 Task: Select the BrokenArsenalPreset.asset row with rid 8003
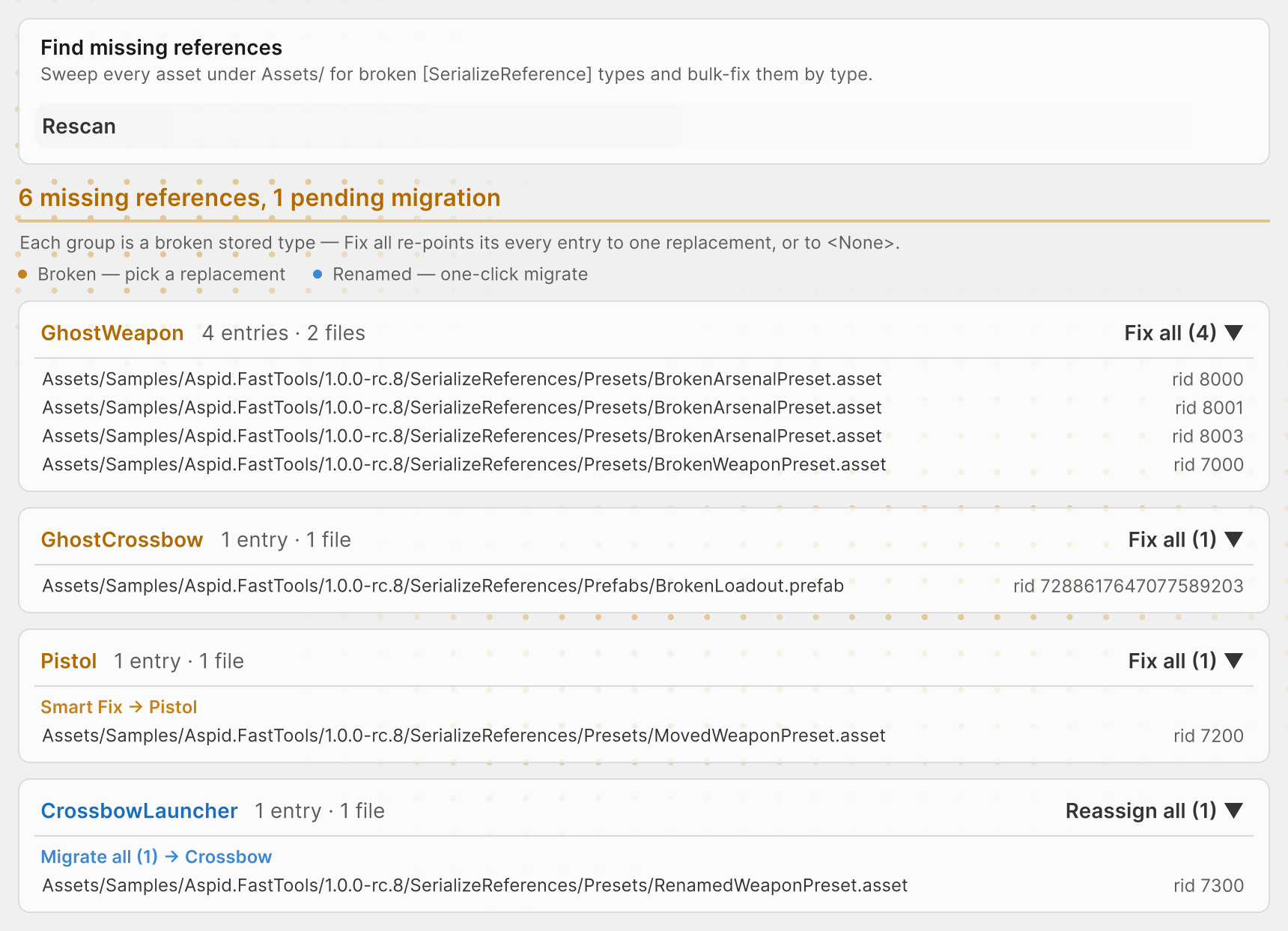pyautogui.click(x=643, y=436)
